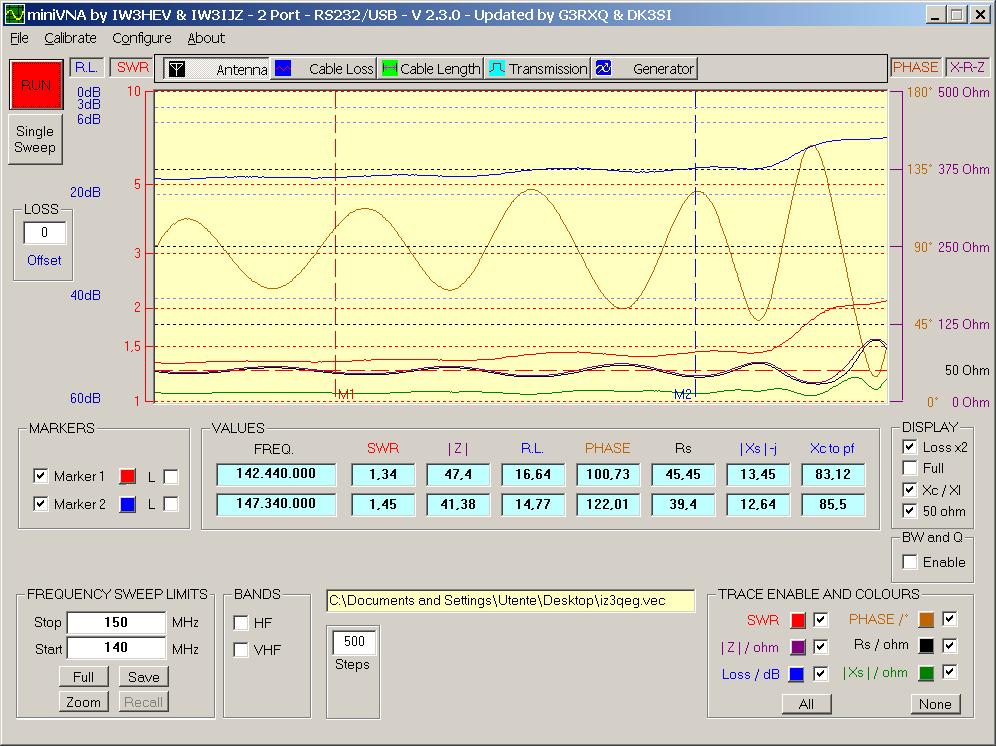Enable Marker 2 L lock checkbox
Image resolution: width=996 pixels, height=746 pixels.
tap(170, 504)
